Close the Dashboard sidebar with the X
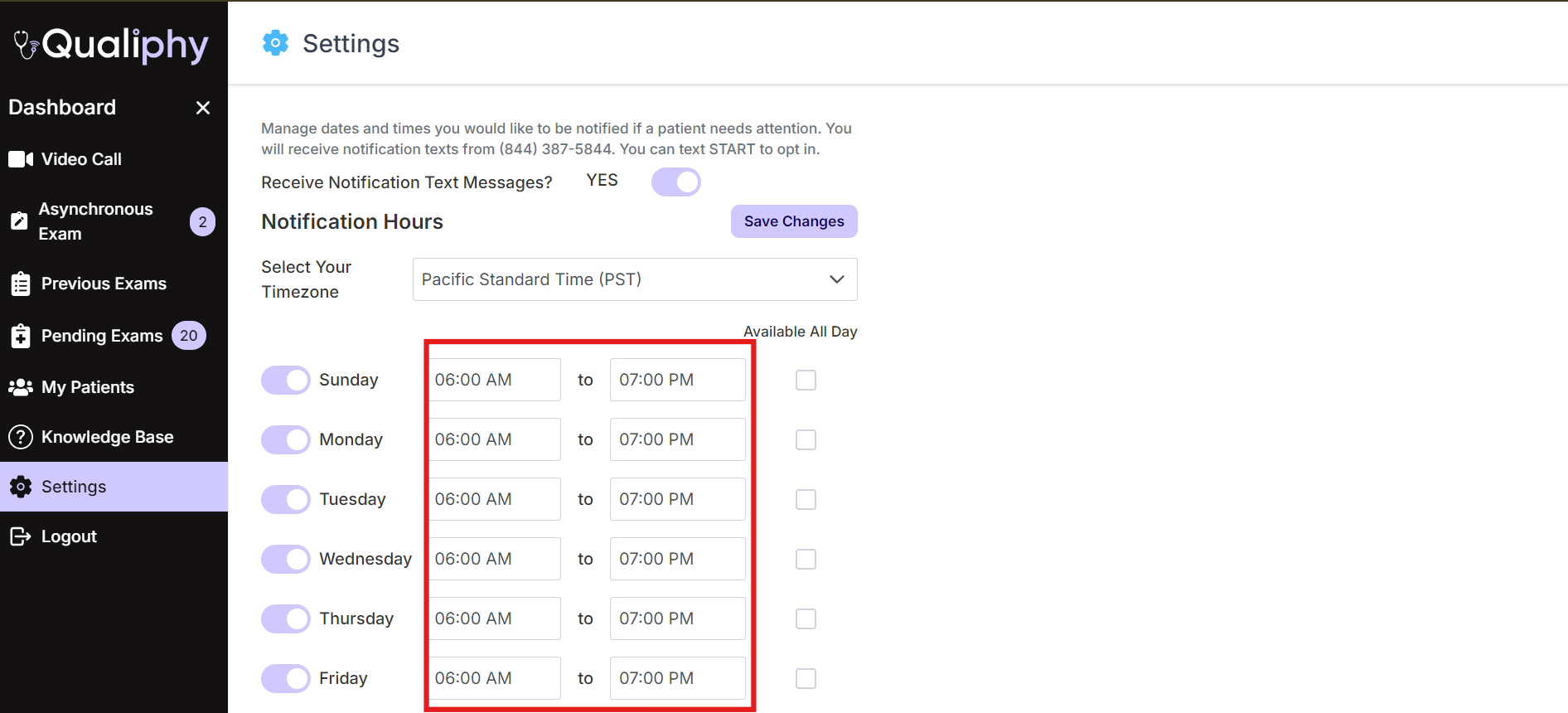Image resolution: width=1568 pixels, height=713 pixels. click(203, 108)
